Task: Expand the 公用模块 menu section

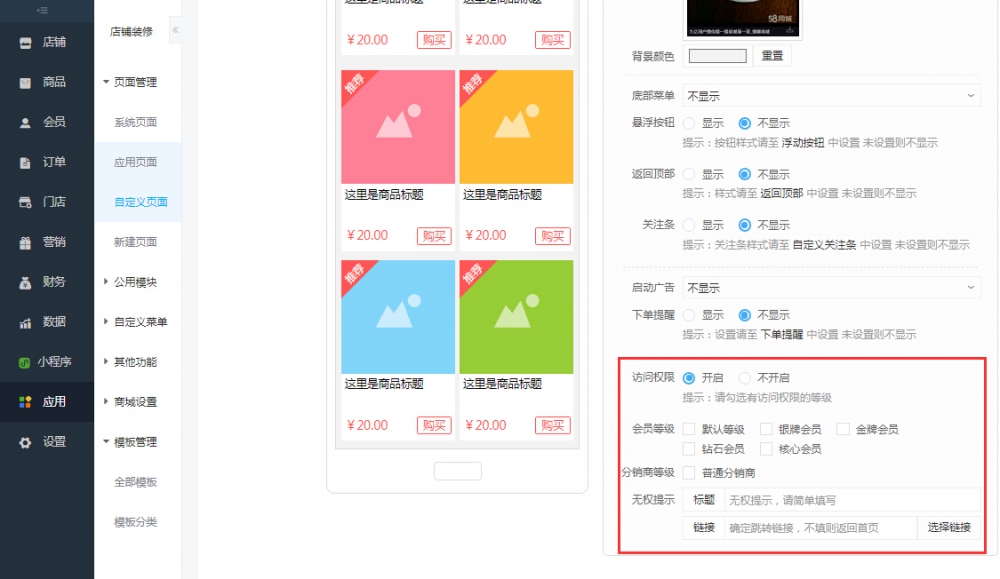Action: coord(134,281)
